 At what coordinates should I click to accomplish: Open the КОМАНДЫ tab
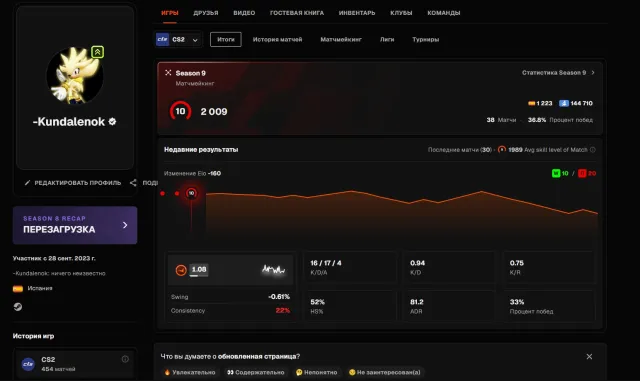click(444, 13)
